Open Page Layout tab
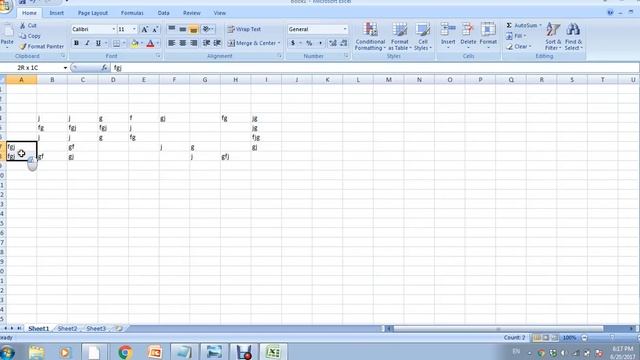The image size is (640, 360). pos(93,13)
